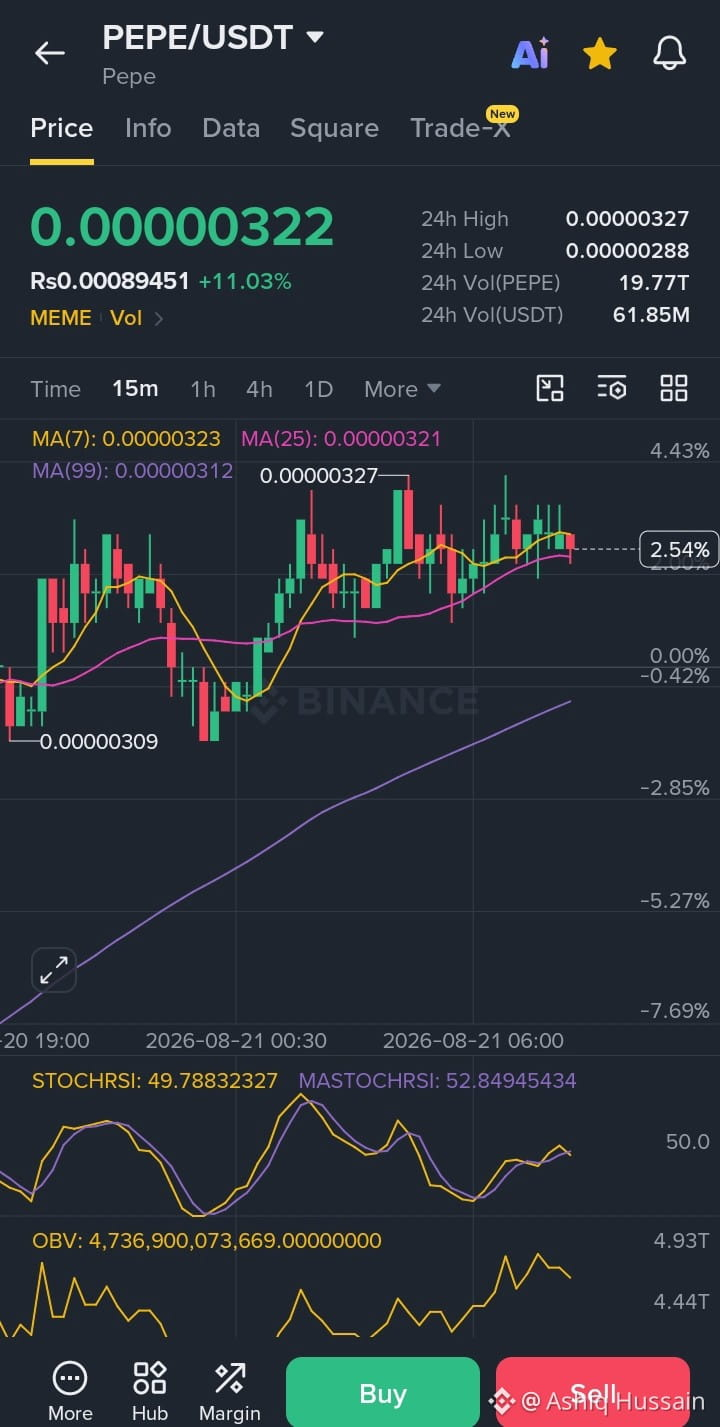The height and width of the screenshot is (1427, 720).
Task: Tap the Rs0.00089451 converted price
Action: (x=110, y=281)
